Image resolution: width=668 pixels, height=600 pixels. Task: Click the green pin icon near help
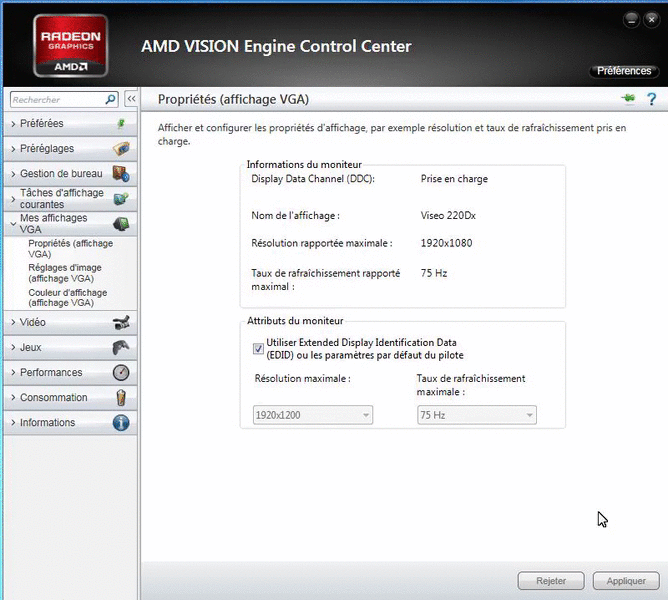pyautogui.click(x=628, y=98)
